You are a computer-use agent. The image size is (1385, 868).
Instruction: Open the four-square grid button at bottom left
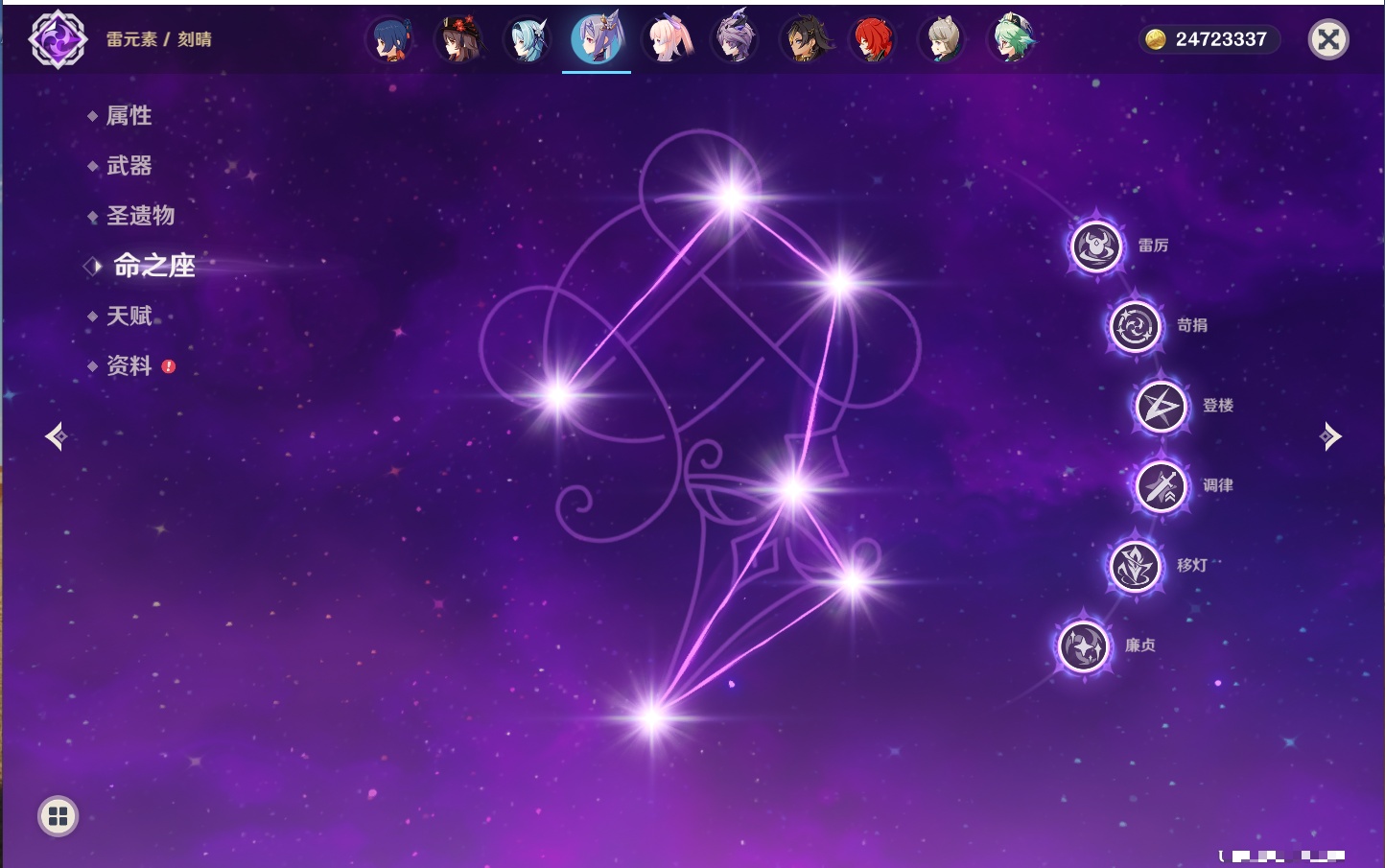58,816
